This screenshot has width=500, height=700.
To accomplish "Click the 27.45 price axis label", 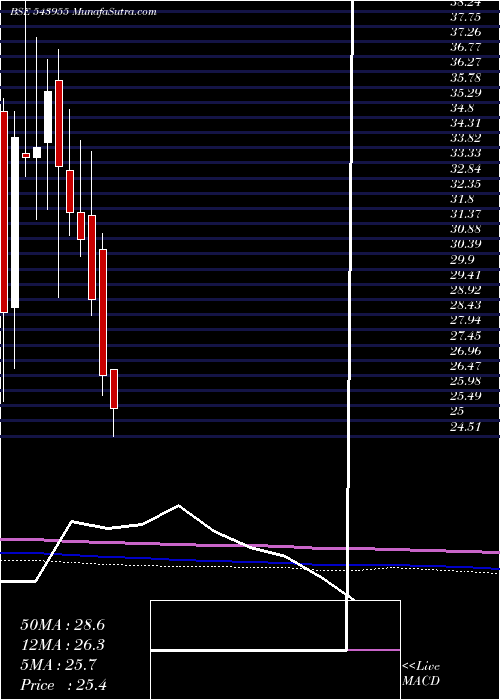I will click(x=465, y=336).
